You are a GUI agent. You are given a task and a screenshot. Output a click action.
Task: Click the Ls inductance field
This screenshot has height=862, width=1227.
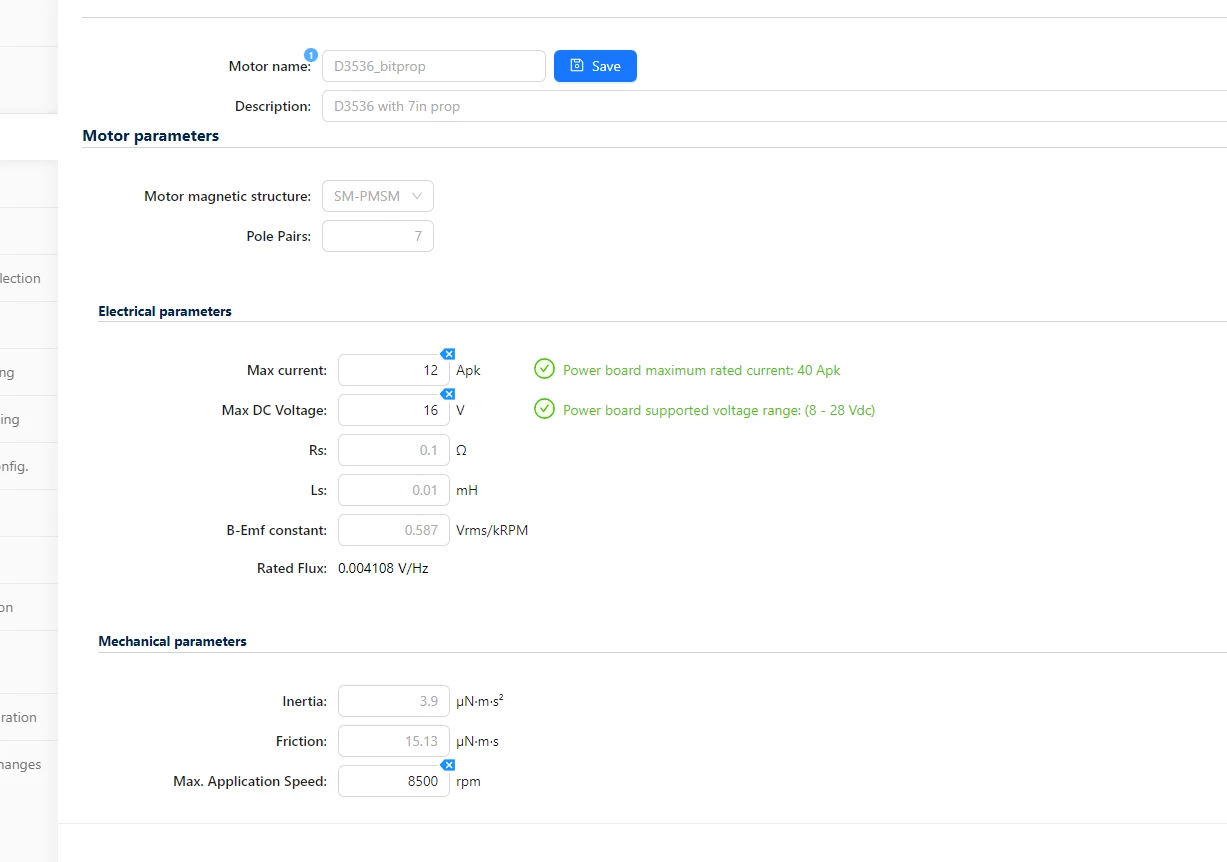[394, 490]
